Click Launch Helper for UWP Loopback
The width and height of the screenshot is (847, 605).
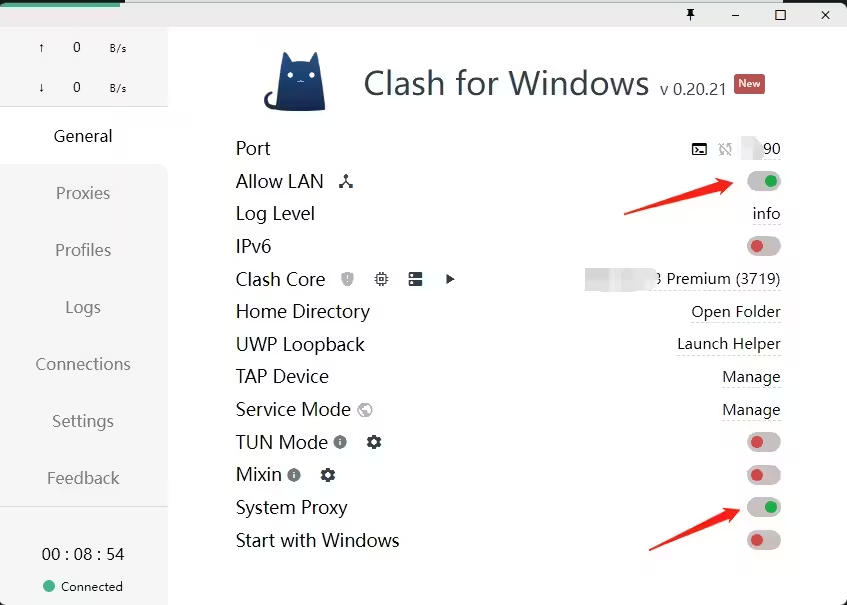[728, 344]
